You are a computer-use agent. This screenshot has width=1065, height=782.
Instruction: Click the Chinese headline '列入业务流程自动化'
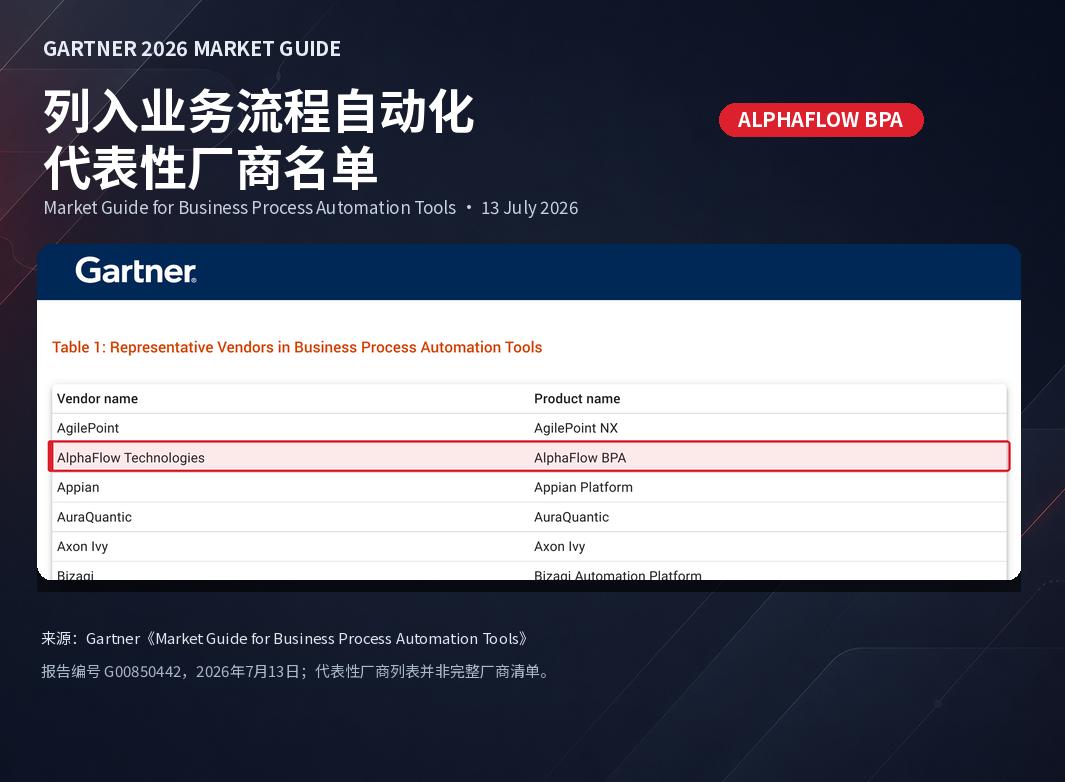258,111
